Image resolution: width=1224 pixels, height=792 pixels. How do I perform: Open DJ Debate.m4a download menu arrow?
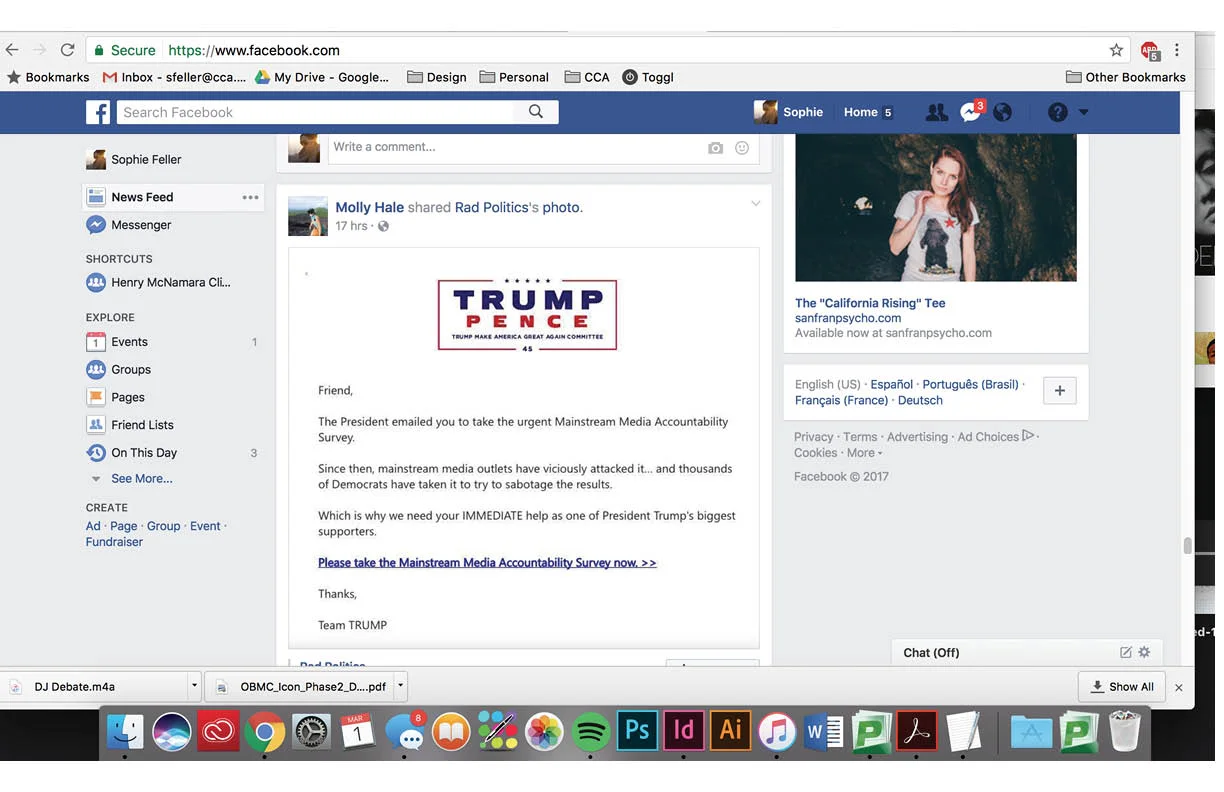click(194, 687)
